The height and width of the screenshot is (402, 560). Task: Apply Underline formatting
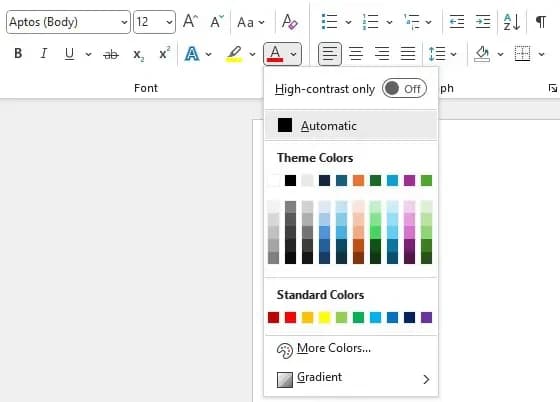point(69,54)
